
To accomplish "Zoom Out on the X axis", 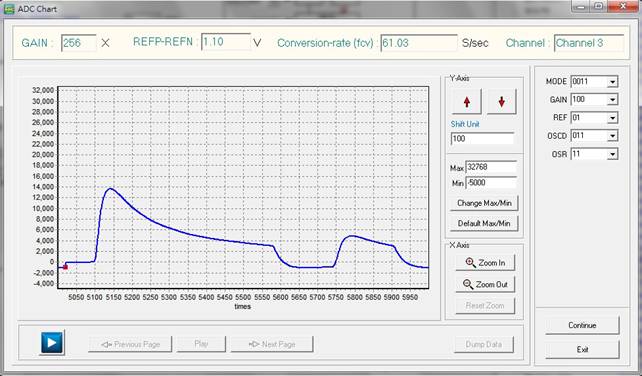I will tap(485, 284).
